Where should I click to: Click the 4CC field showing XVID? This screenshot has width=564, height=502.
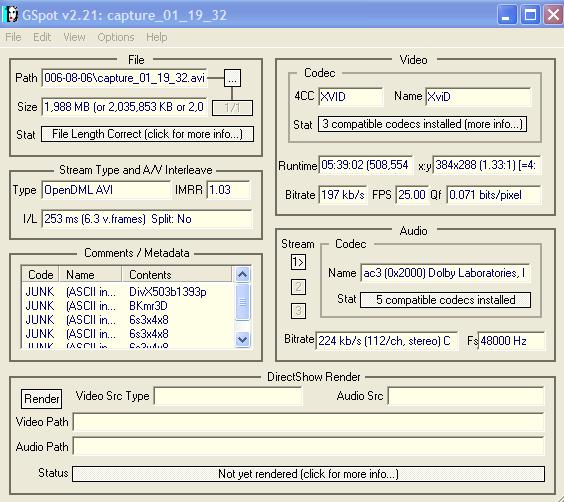(351, 96)
